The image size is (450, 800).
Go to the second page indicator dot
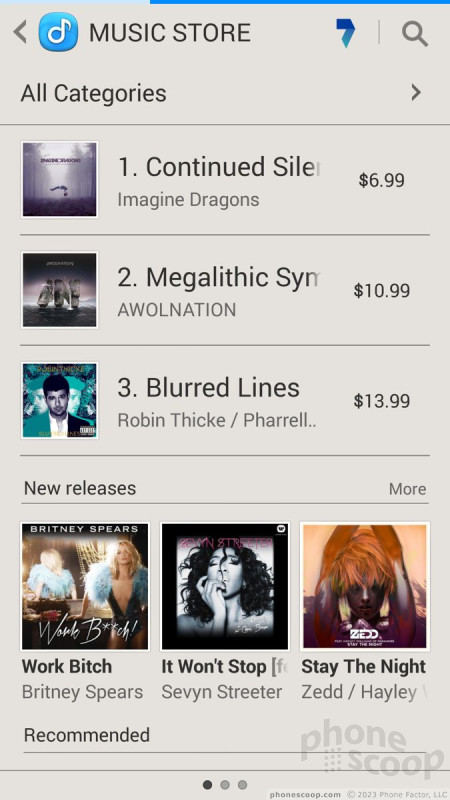pyautogui.click(x=225, y=784)
